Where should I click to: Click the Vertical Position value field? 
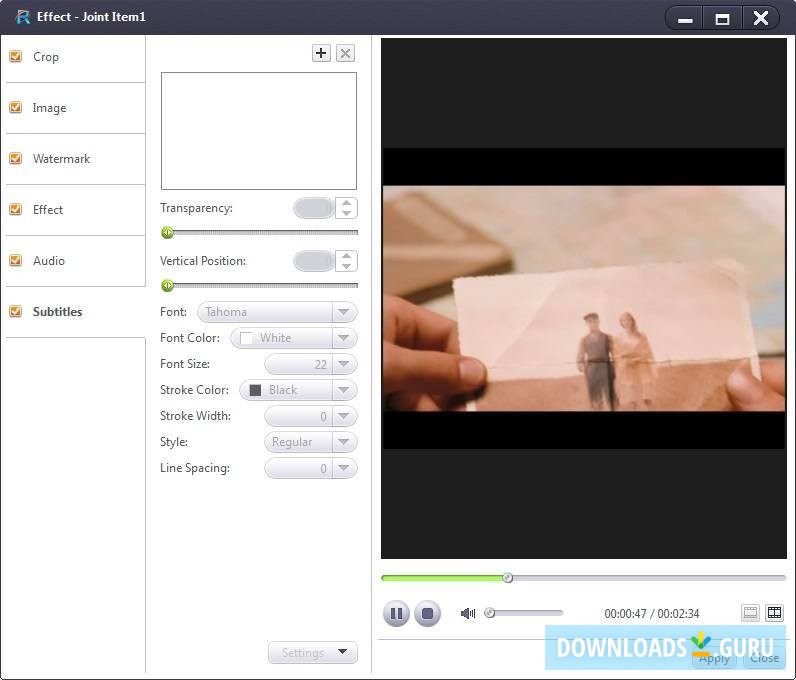[314, 261]
